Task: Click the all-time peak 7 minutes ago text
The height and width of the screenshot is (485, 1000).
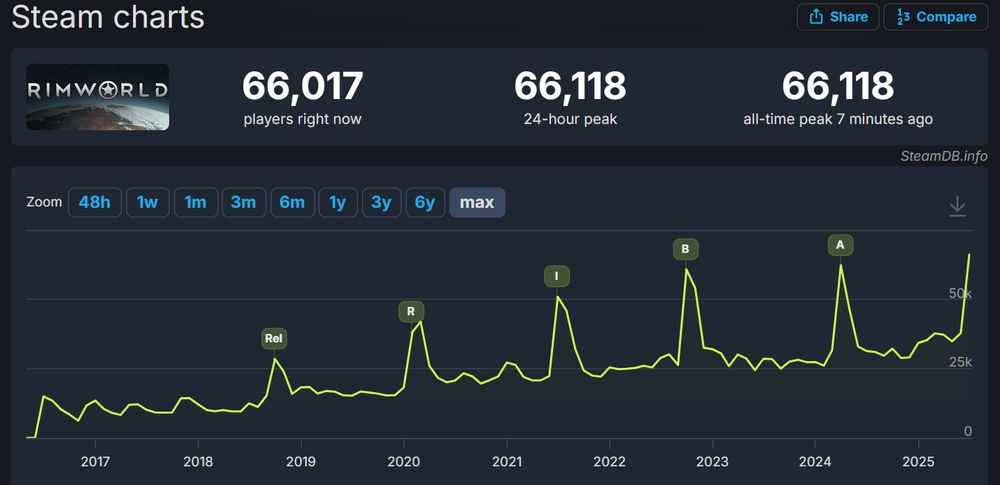Action: 838,119
